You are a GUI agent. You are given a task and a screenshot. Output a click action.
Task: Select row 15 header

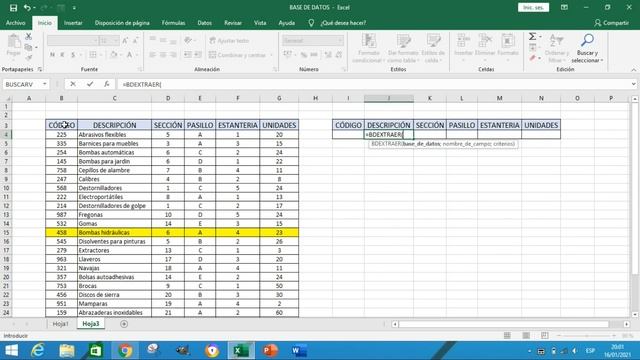tap(6, 232)
